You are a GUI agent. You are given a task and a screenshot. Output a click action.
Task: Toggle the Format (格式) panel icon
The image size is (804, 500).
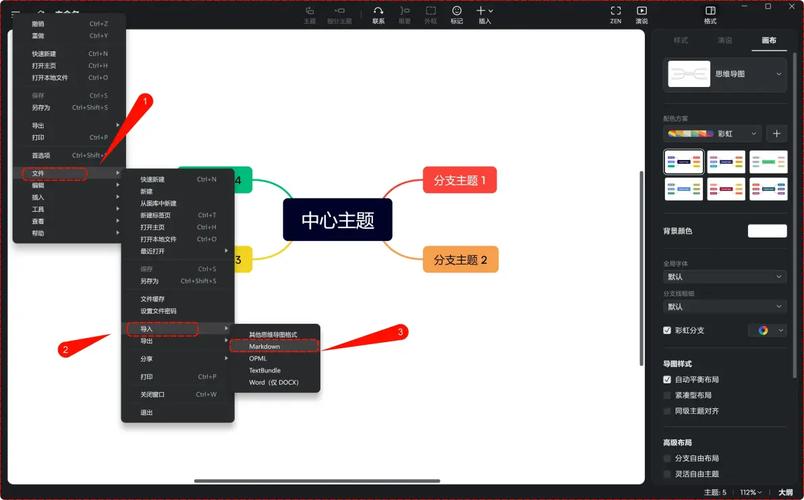[710, 11]
